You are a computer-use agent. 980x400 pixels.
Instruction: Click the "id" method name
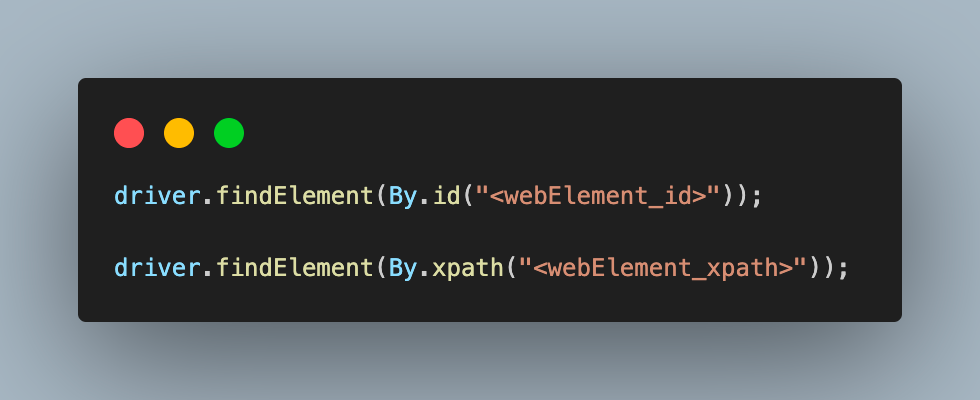(446, 196)
